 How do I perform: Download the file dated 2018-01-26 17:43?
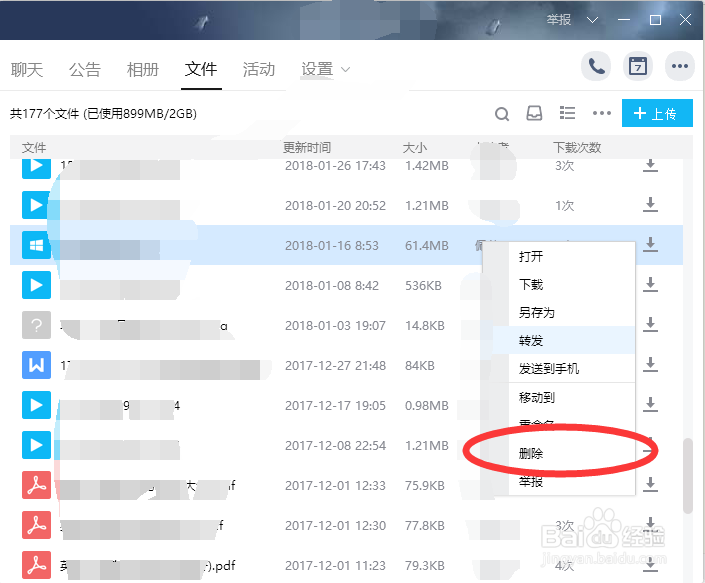coord(650,165)
